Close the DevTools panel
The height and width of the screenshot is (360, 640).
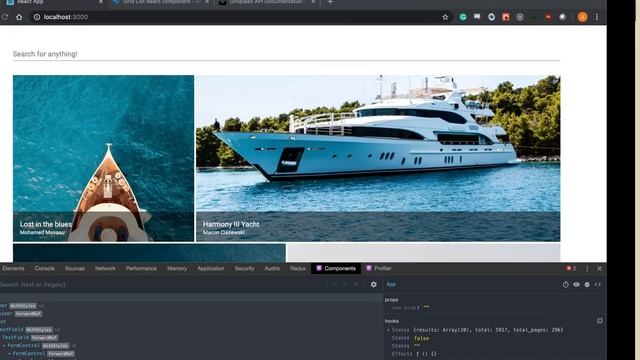(x=599, y=269)
